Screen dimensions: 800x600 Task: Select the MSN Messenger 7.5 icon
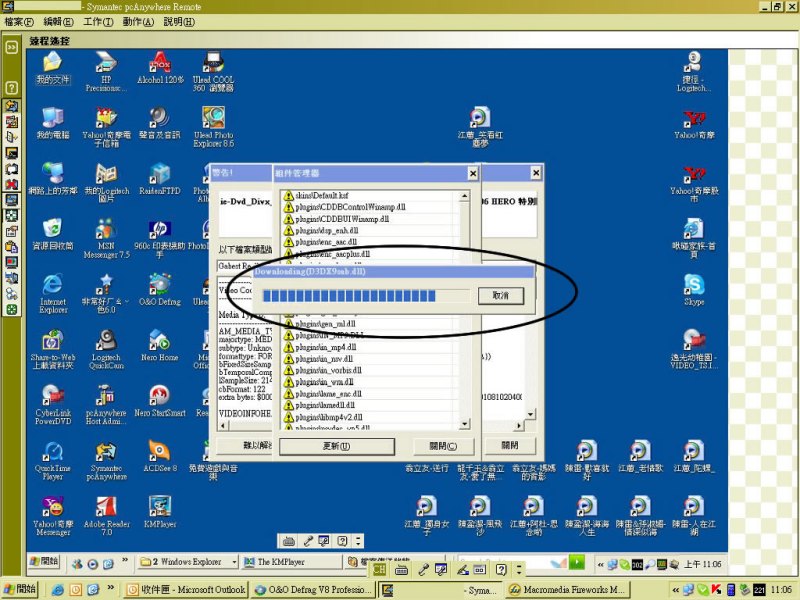[x=106, y=238]
